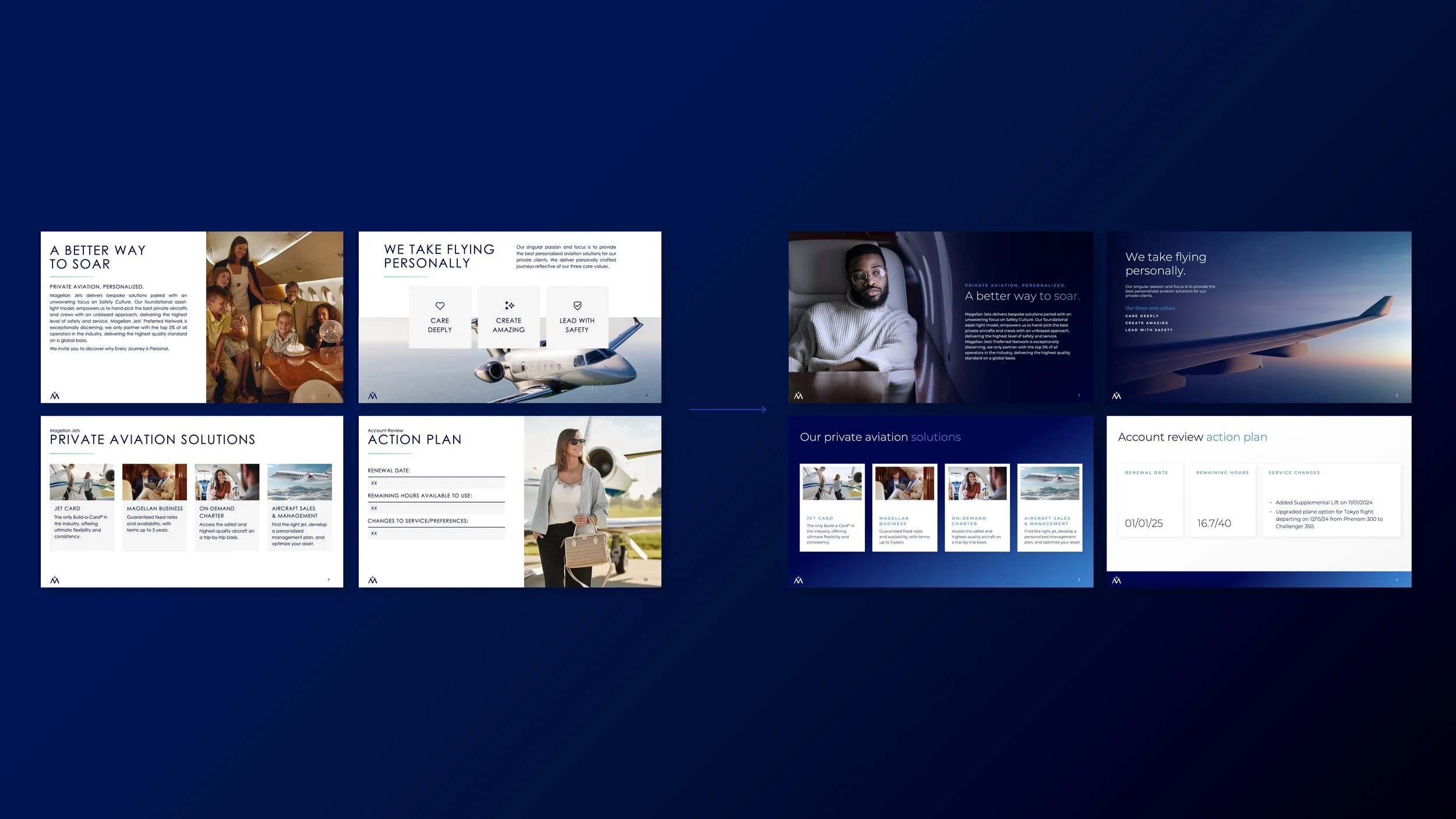Select the old Jet Card photo thumbnail
The width and height of the screenshot is (1456, 819).
[82, 482]
